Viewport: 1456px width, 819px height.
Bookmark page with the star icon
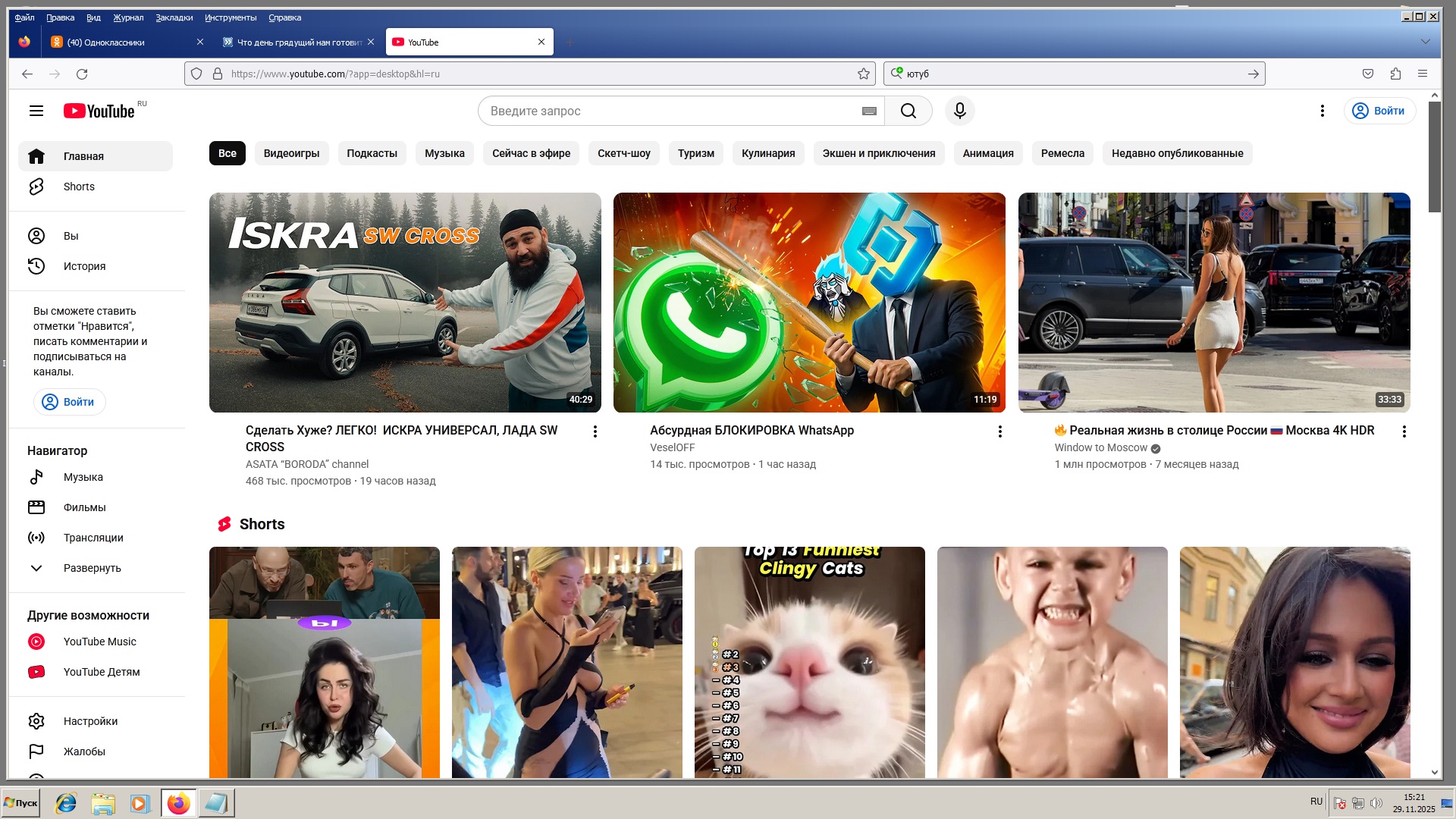(863, 74)
